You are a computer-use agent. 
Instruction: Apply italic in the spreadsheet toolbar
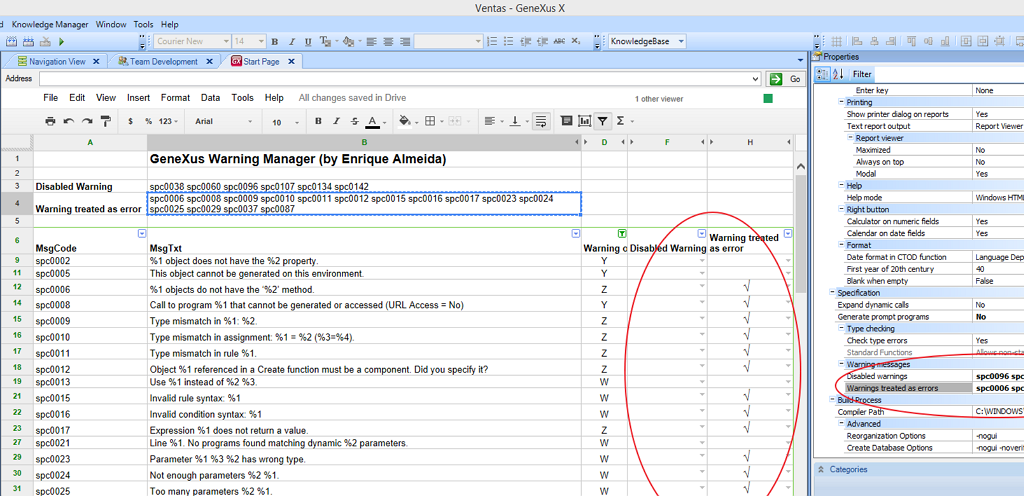(336, 121)
